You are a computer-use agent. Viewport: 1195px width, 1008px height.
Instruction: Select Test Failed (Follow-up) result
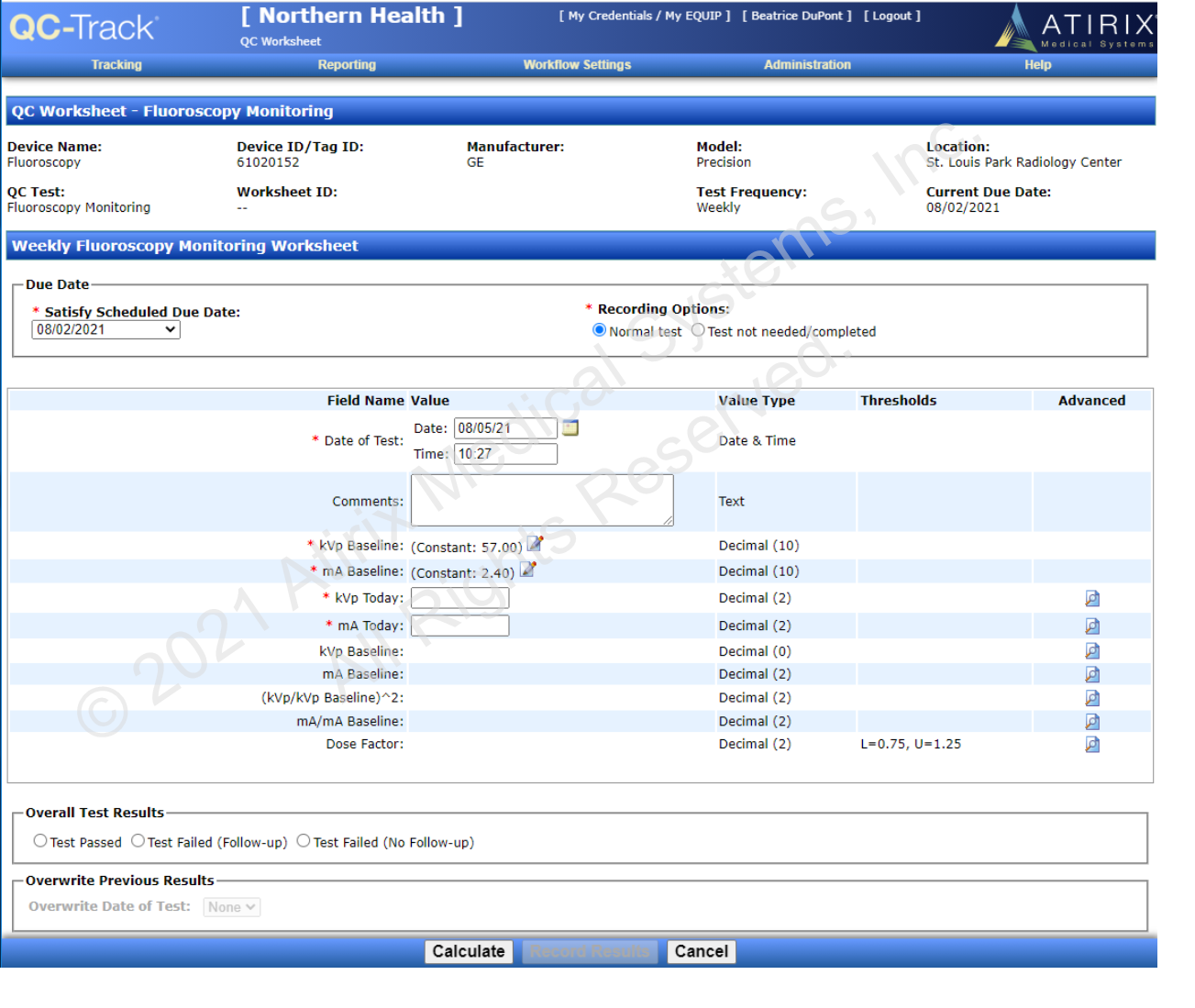click(138, 841)
